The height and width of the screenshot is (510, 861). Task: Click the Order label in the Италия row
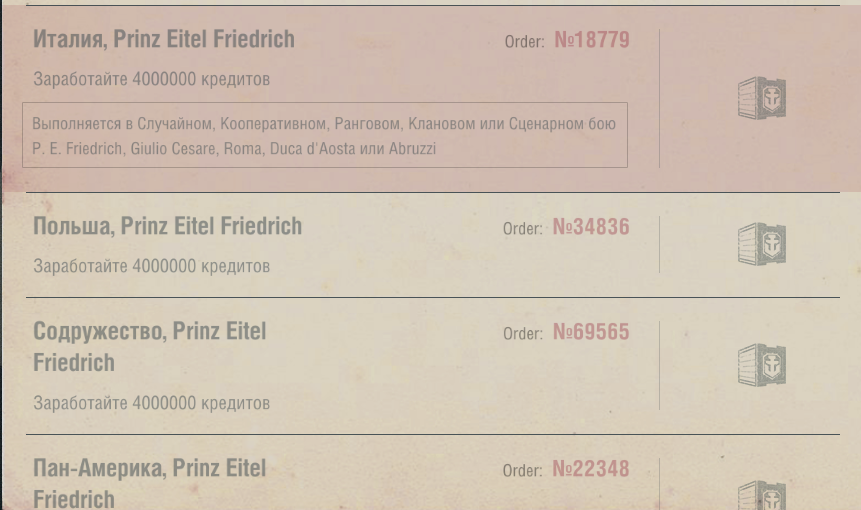[524, 42]
